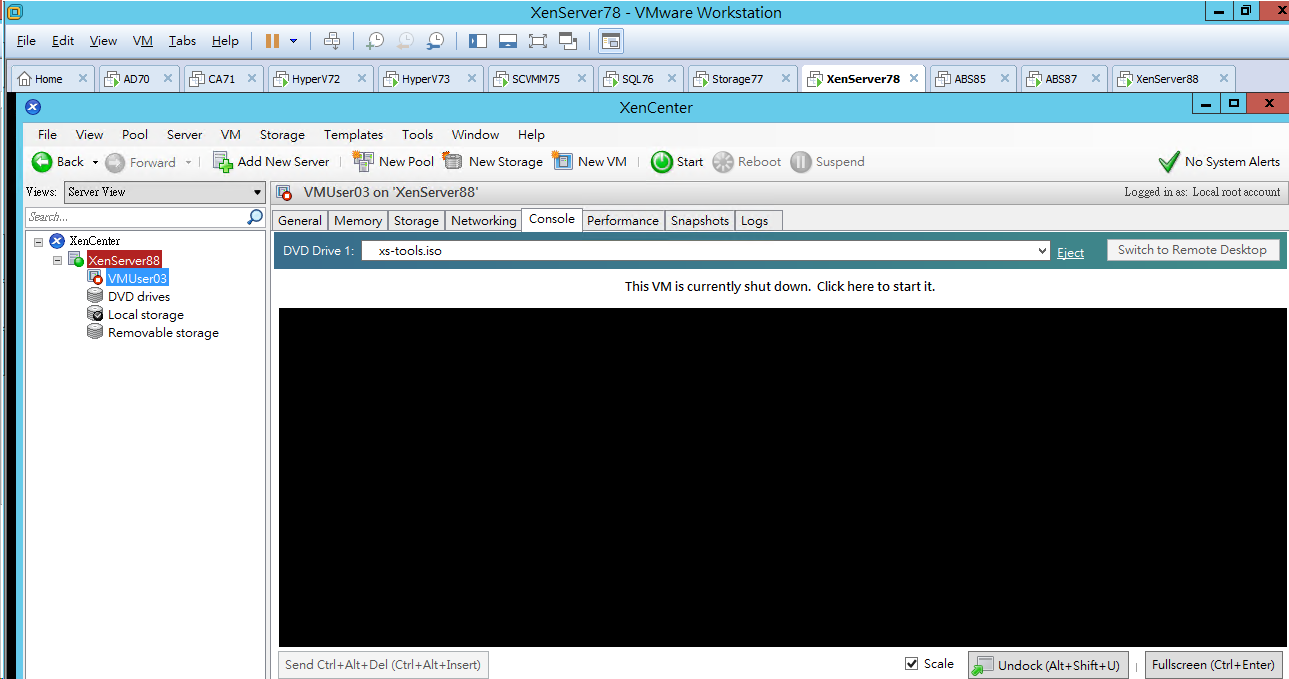1289x679 pixels.
Task: Click the Search input field
Action: pos(135,217)
